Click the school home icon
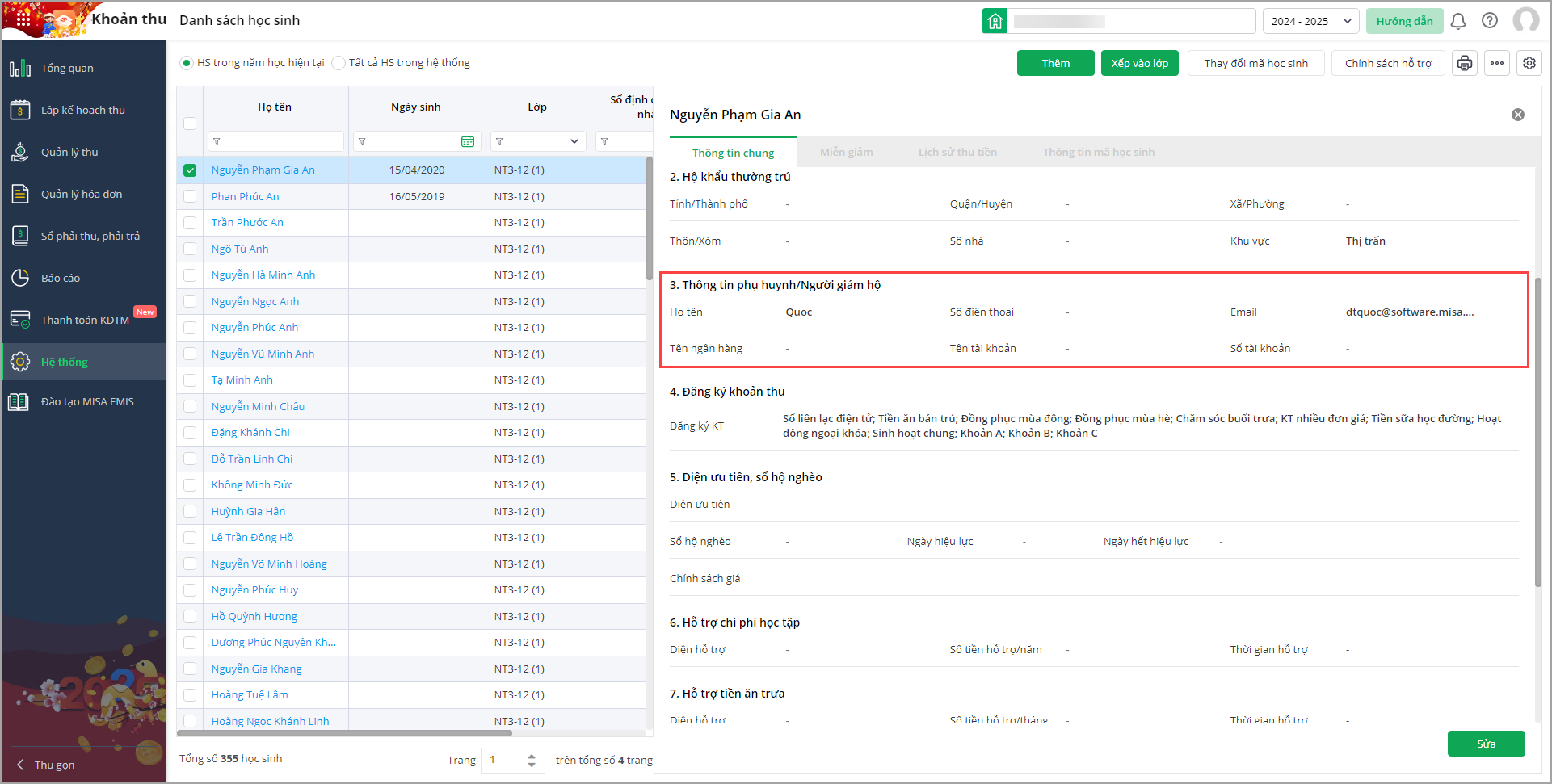The image size is (1552, 784). 995,21
